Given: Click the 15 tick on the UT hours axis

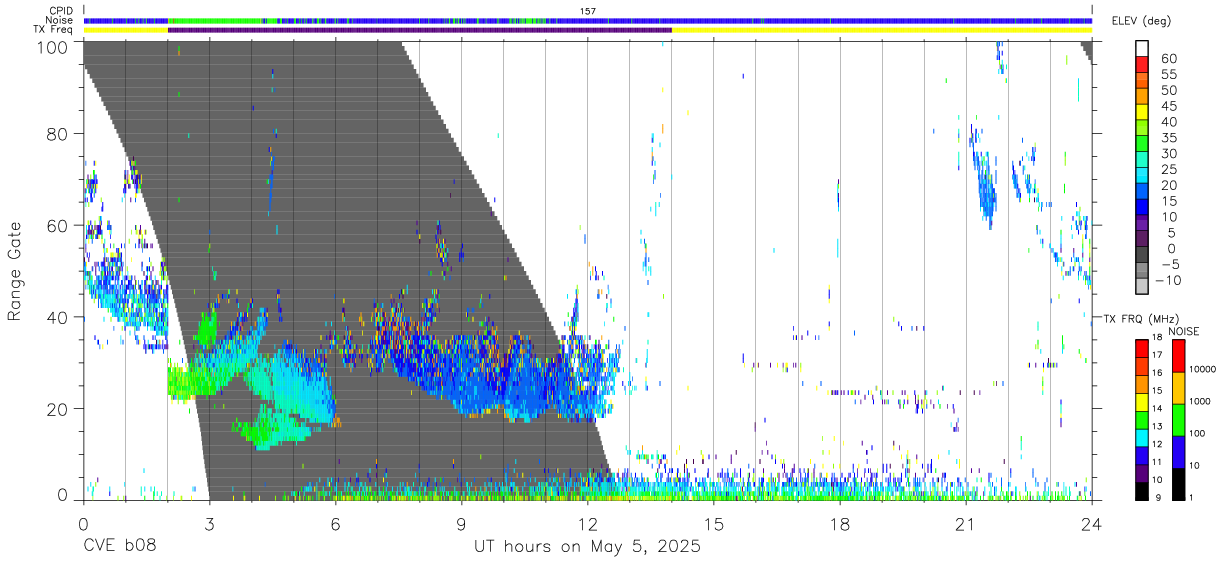Looking at the screenshot, I should coord(714,523).
